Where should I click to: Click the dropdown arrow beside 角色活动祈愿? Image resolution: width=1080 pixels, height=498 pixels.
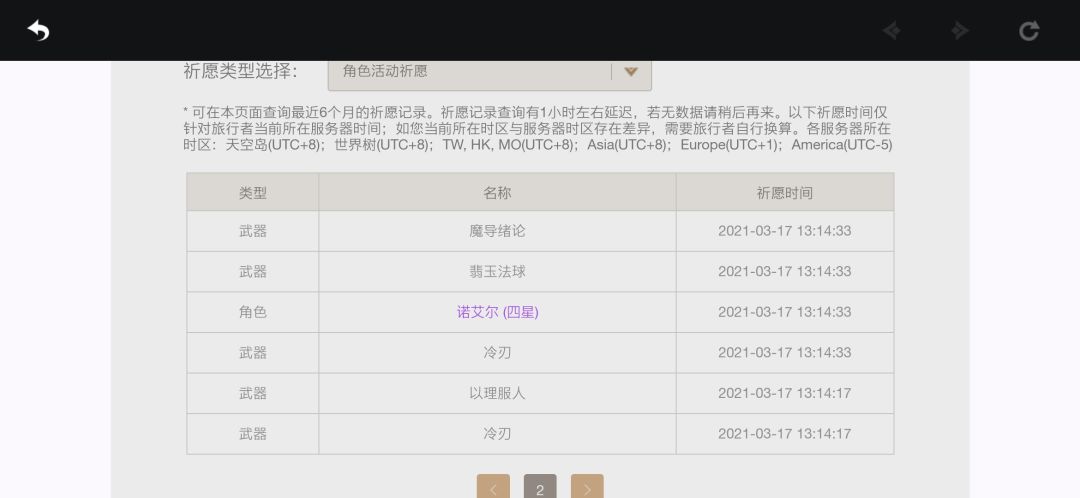click(631, 72)
